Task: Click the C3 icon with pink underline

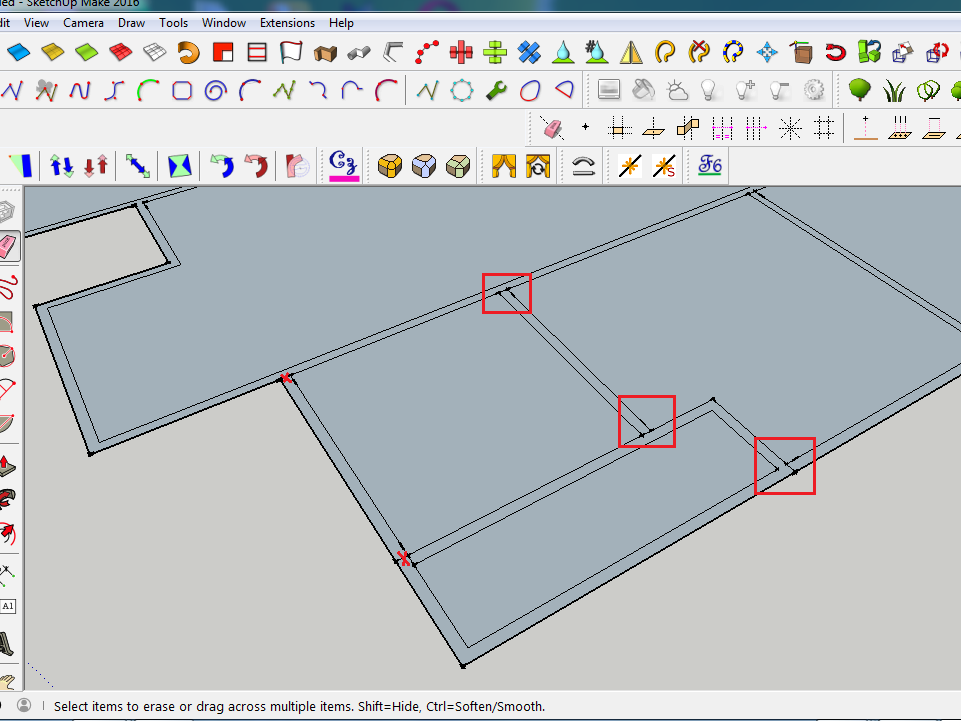Action: 343,166
